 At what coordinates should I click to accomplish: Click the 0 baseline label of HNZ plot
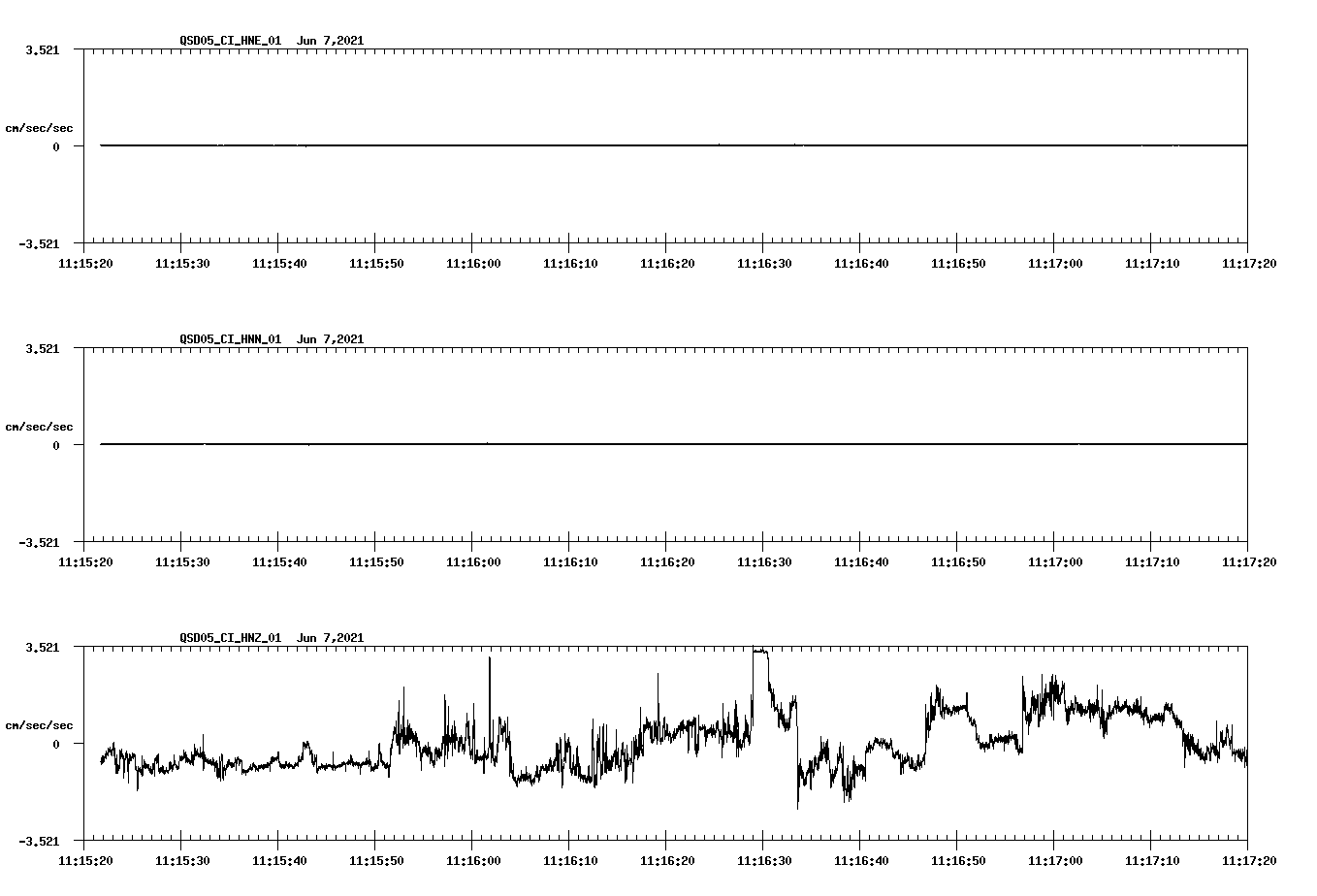point(56,744)
